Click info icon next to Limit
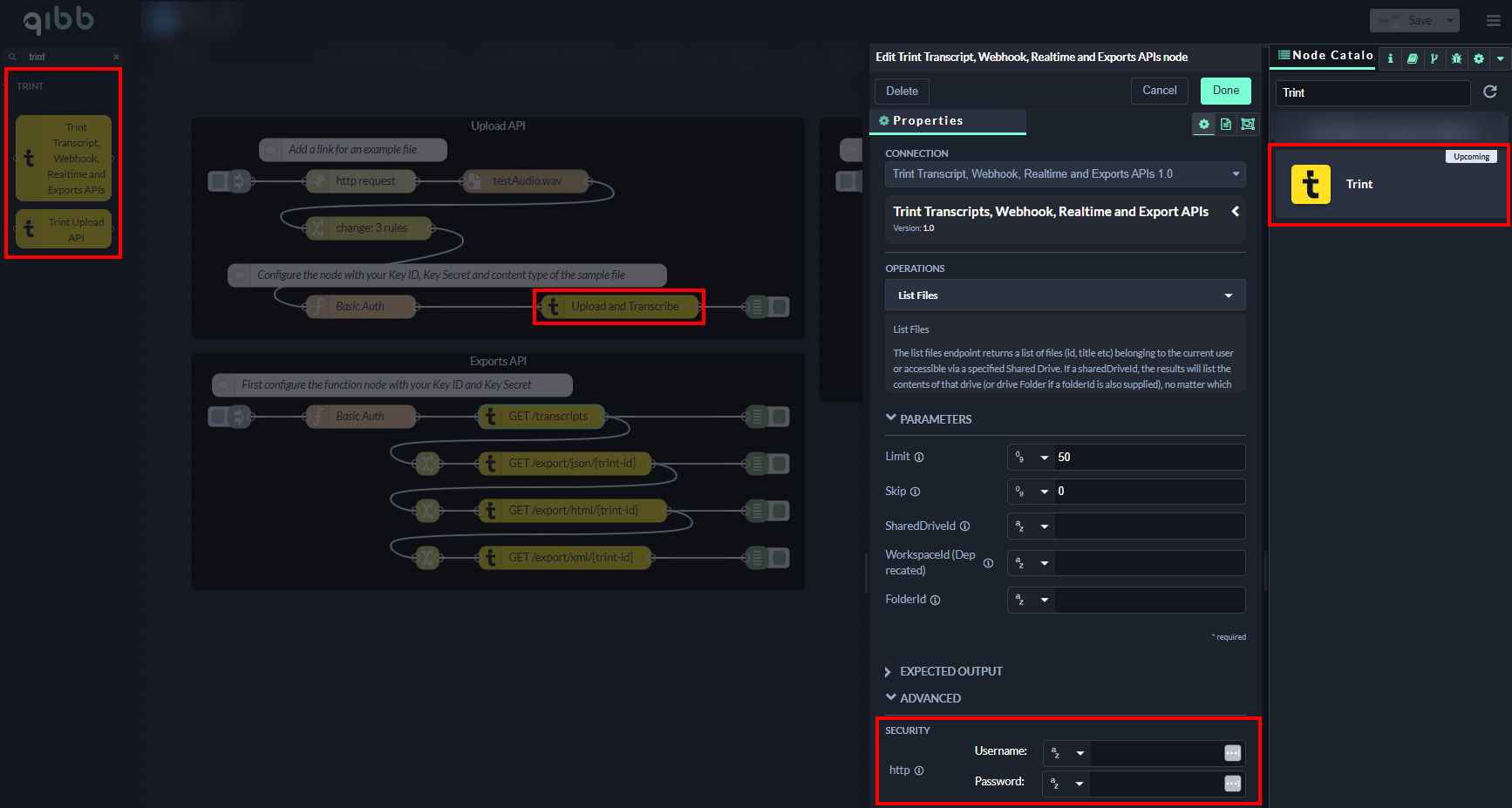 [x=919, y=457]
